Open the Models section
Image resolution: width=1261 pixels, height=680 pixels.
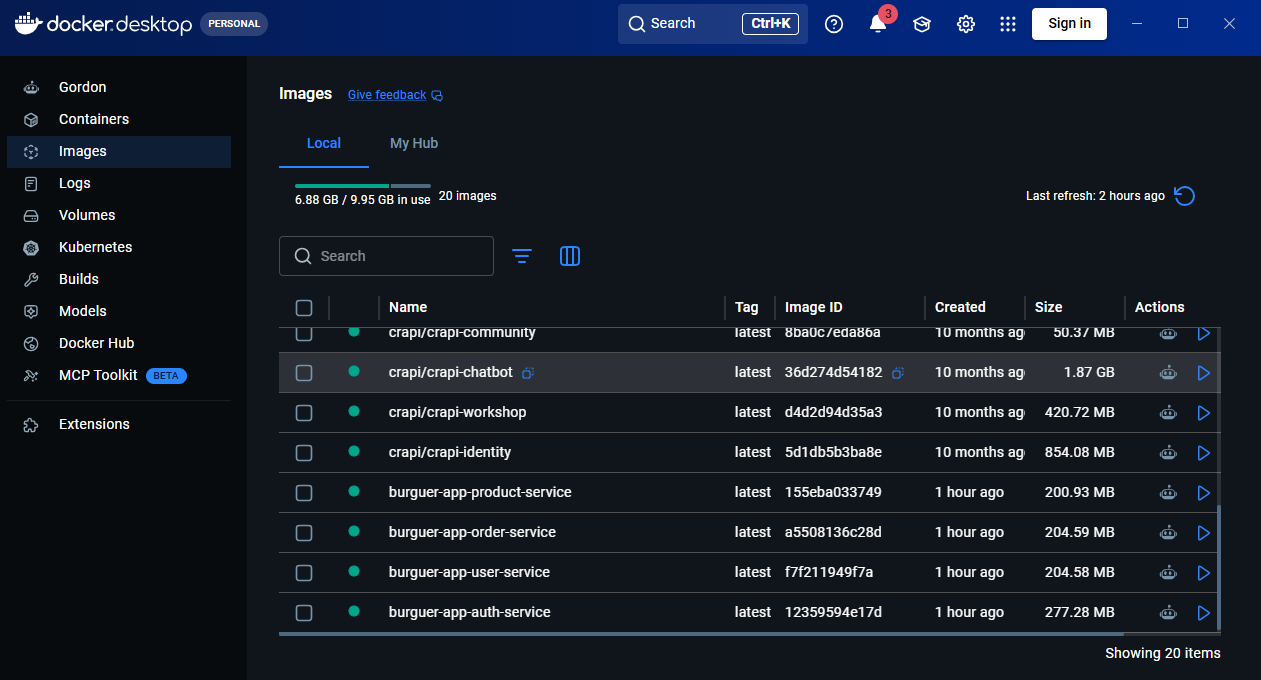tap(118, 311)
